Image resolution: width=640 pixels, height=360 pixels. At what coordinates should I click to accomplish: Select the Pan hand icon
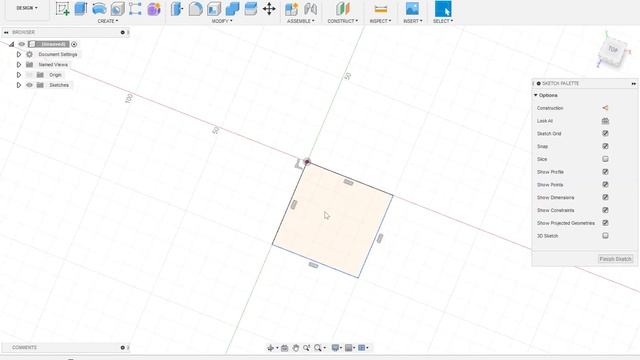[x=296, y=348]
